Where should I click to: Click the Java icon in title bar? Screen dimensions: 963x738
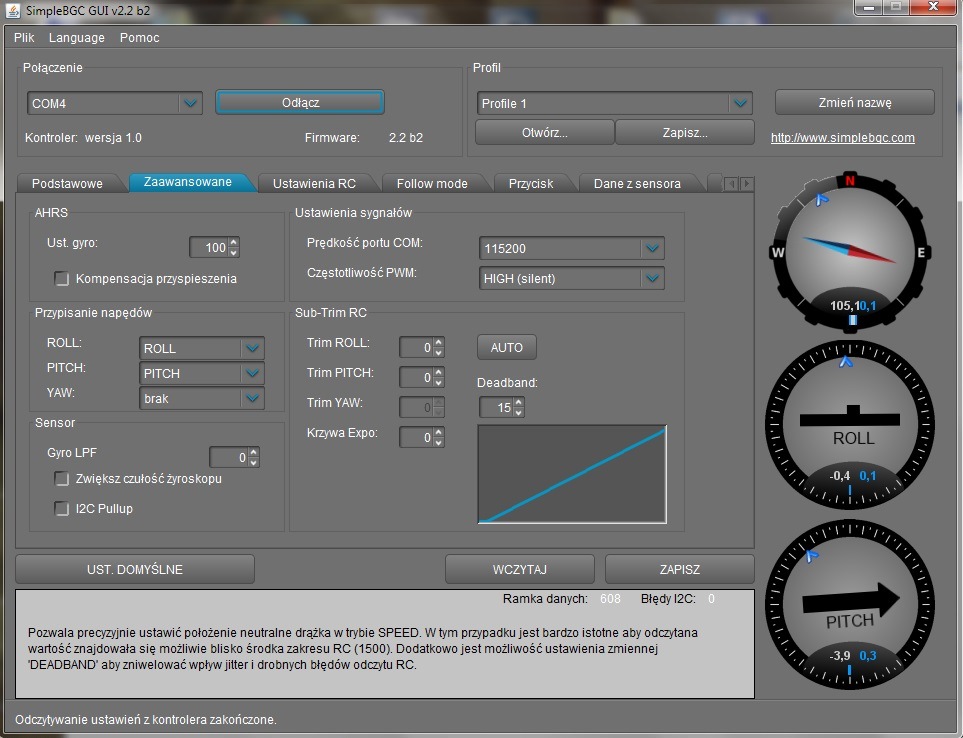pos(13,9)
